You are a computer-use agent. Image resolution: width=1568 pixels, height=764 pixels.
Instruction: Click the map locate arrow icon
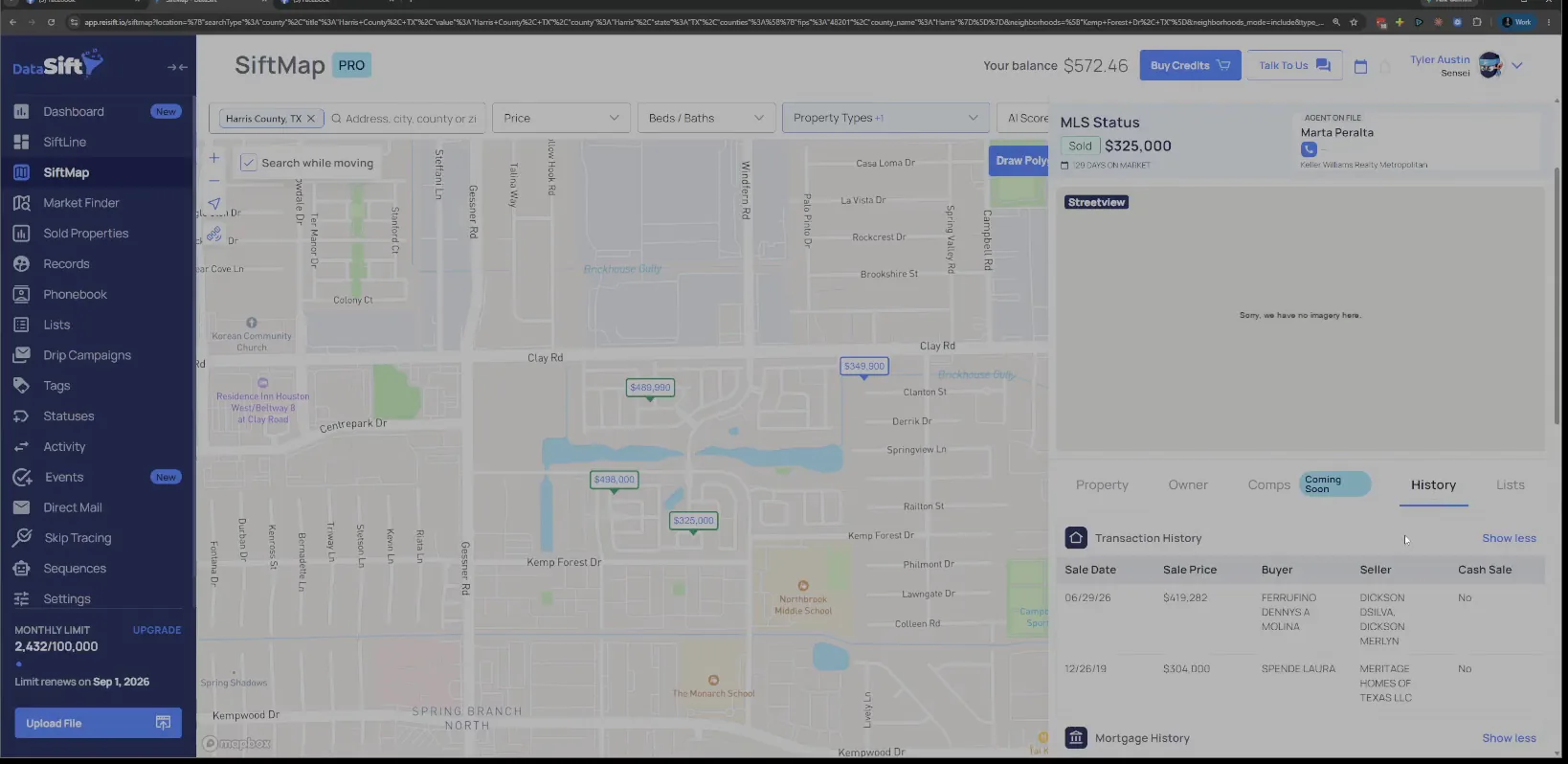pos(214,204)
